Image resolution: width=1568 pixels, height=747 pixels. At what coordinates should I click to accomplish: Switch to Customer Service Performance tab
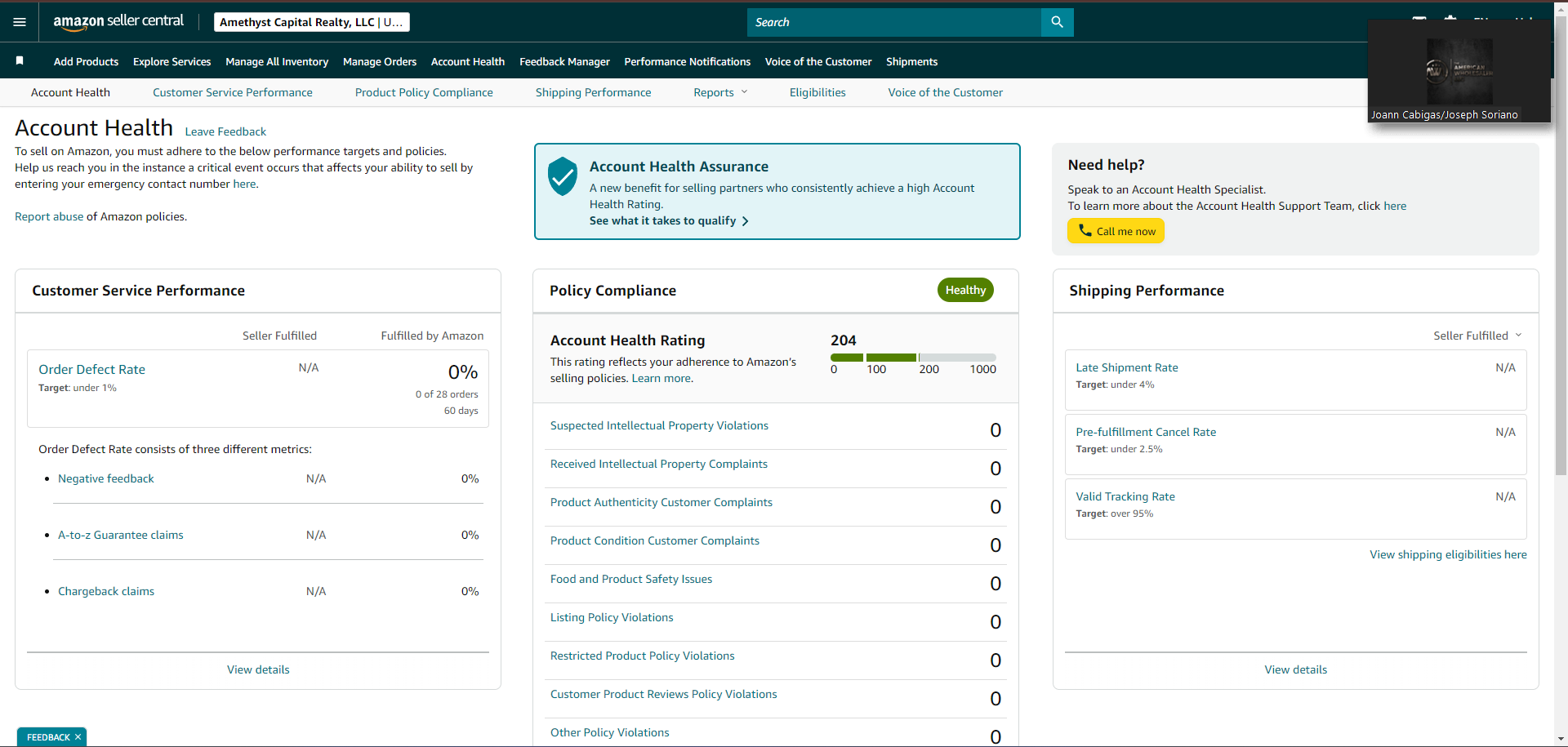[x=233, y=92]
